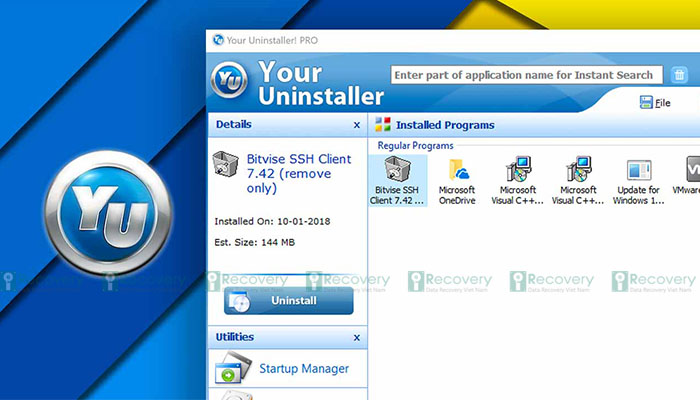
Task: Click the trash icon beside search box
Action: [679, 75]
